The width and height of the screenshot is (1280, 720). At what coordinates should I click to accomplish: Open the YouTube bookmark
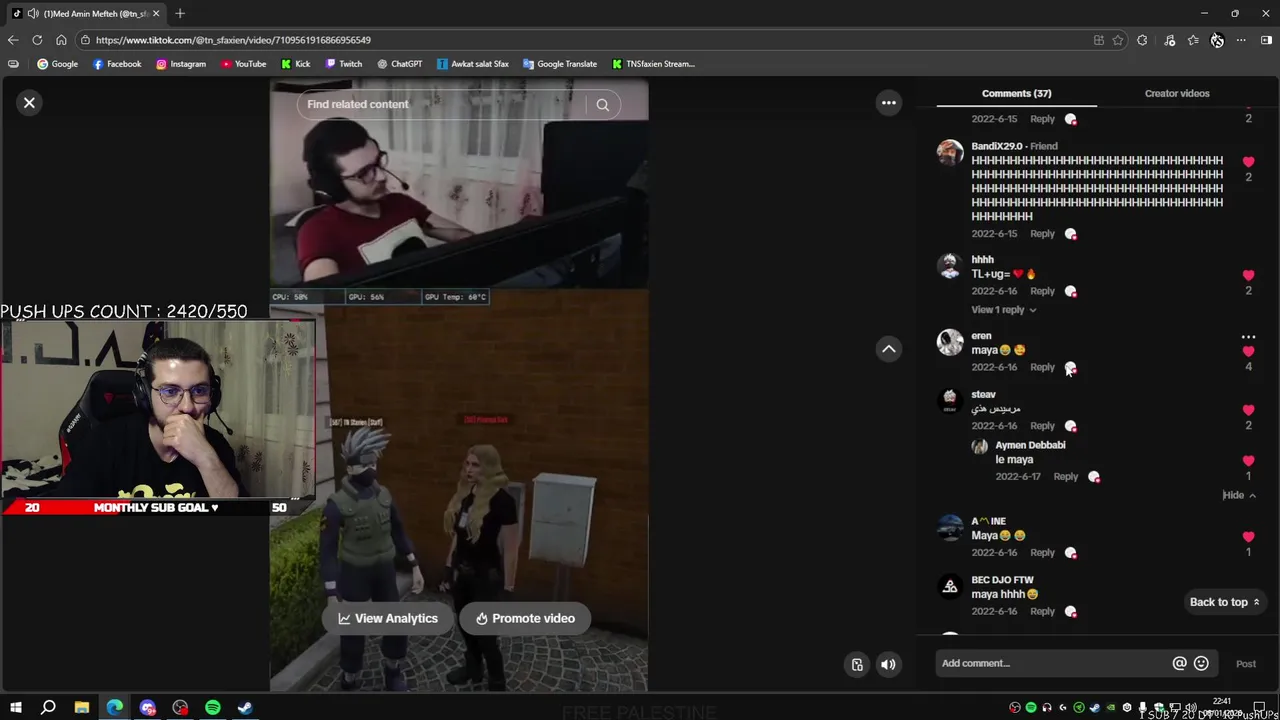click(244, 64)
